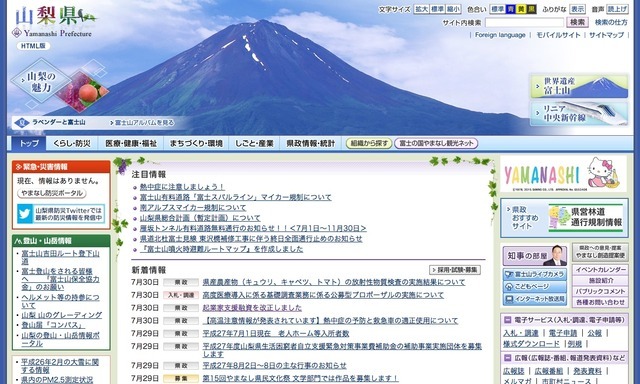Viewport: 640px width, 384px height.
Task: Open 南アルプスマイカー規制について link
Action: [x=193, y=208]
